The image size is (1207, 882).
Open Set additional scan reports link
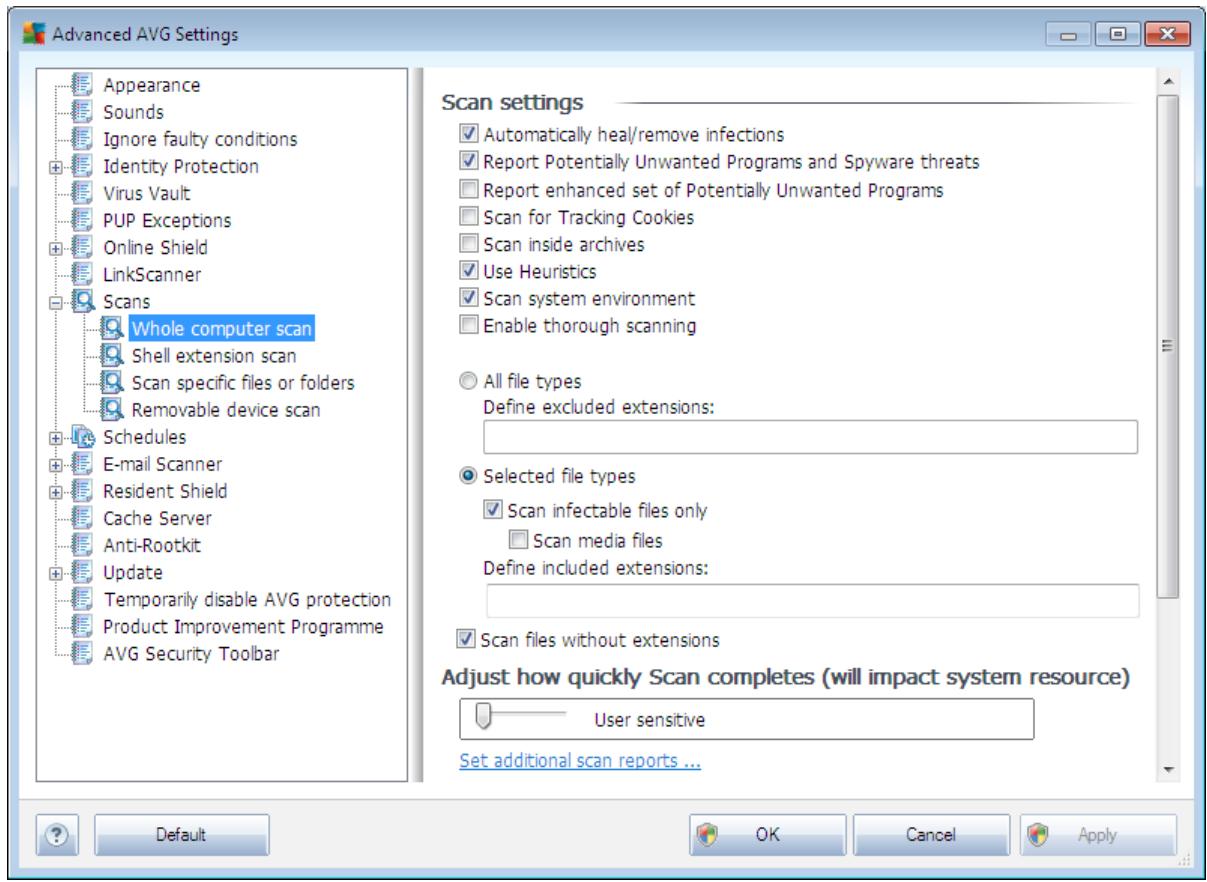click(x=580, y=761)
